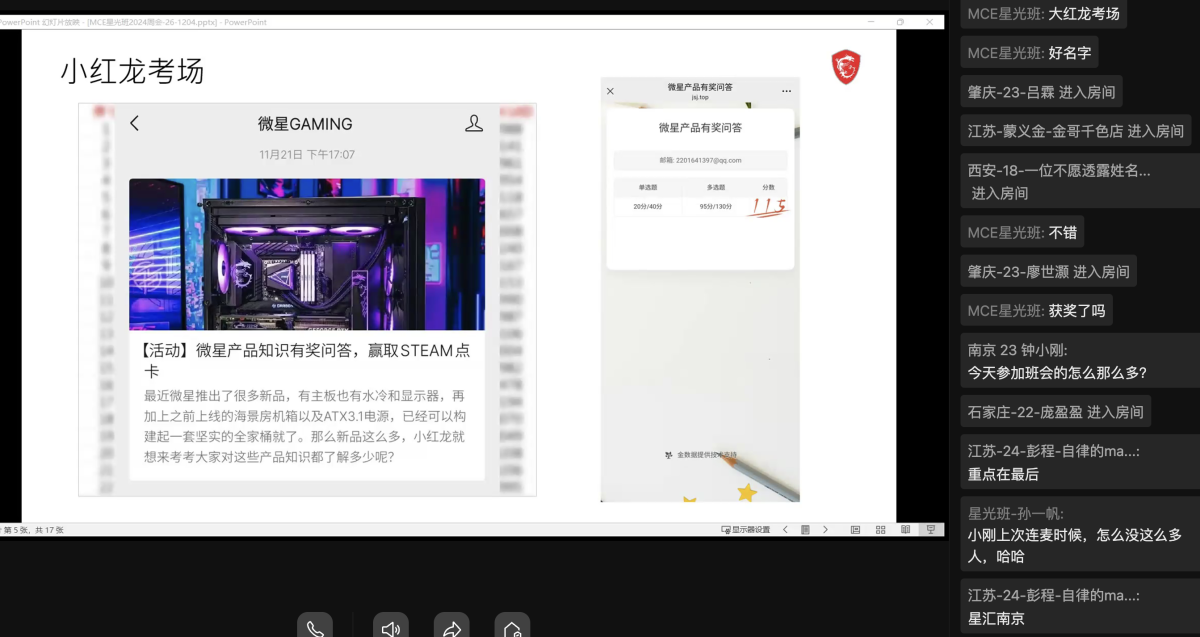Image resolution: width=1200 pixels, height=637 pixels.
Task: Close the 微星产品有奖问答 page with X
Action: 610,91
